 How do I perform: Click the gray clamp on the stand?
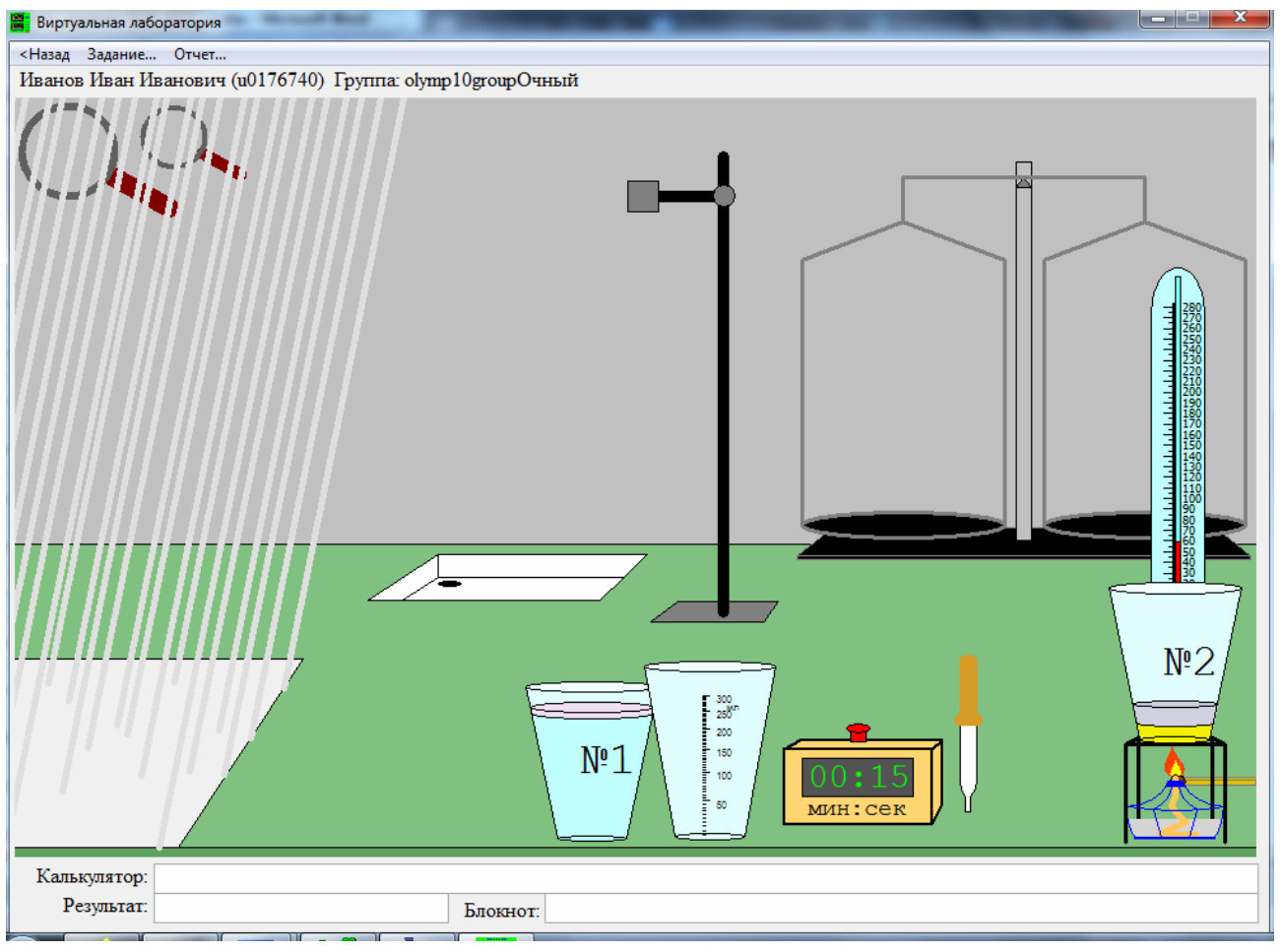pyautogui.click(x=643, y=196)
